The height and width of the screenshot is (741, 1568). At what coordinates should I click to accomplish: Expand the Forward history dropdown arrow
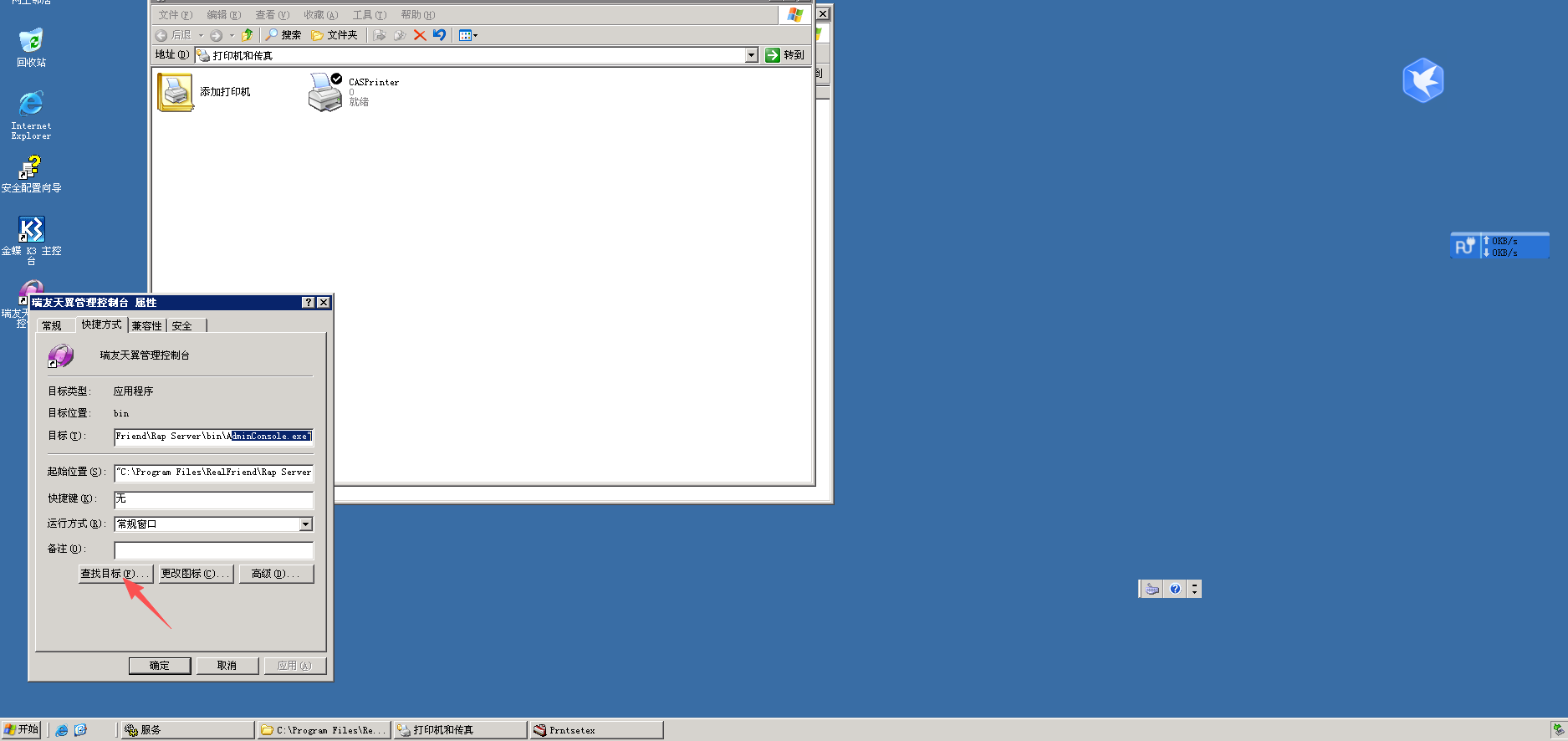[232, 35]
